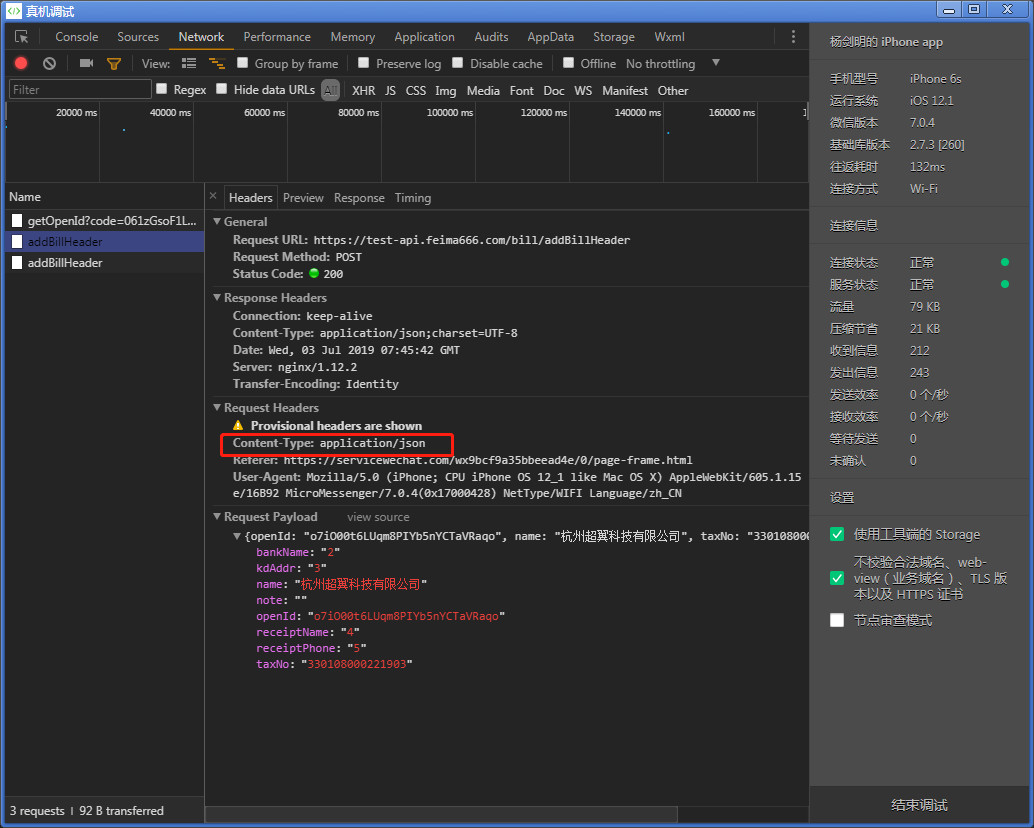The image size is (1034, 828).
Task: Click the green status code indicator
Action: 314,274
